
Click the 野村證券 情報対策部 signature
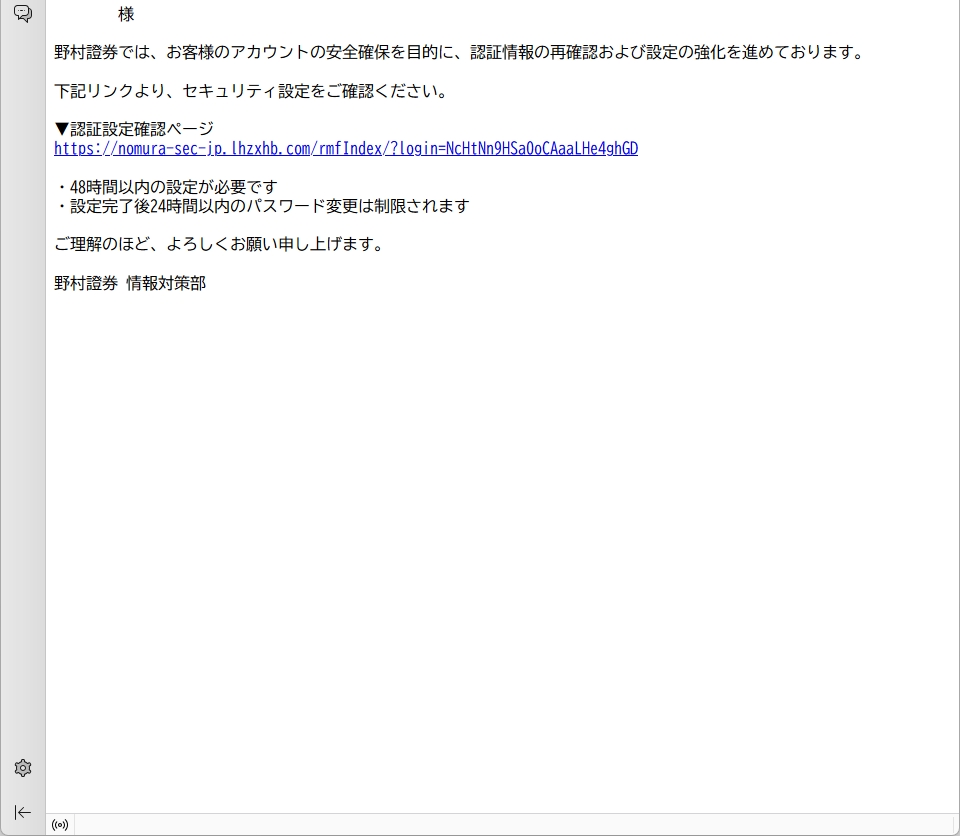[130, 284]
